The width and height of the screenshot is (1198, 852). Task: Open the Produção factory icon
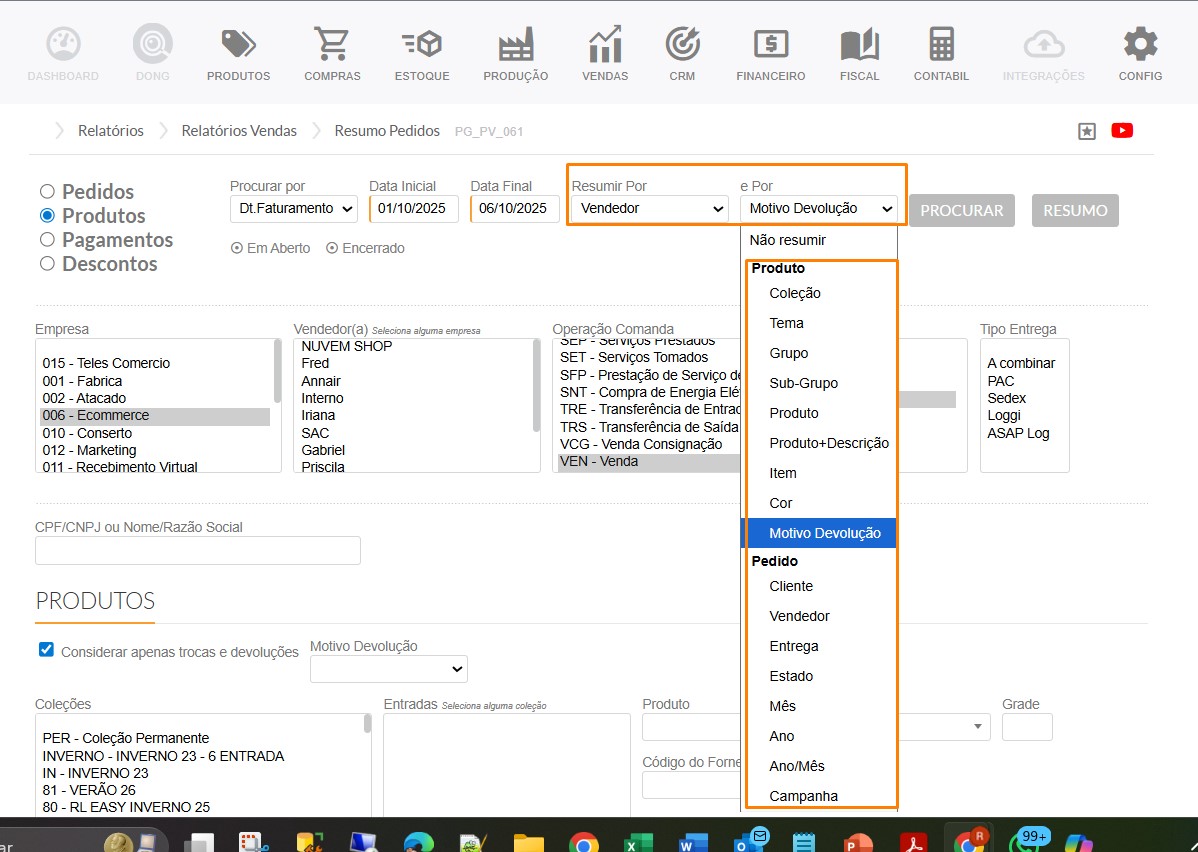click(515, 45)
